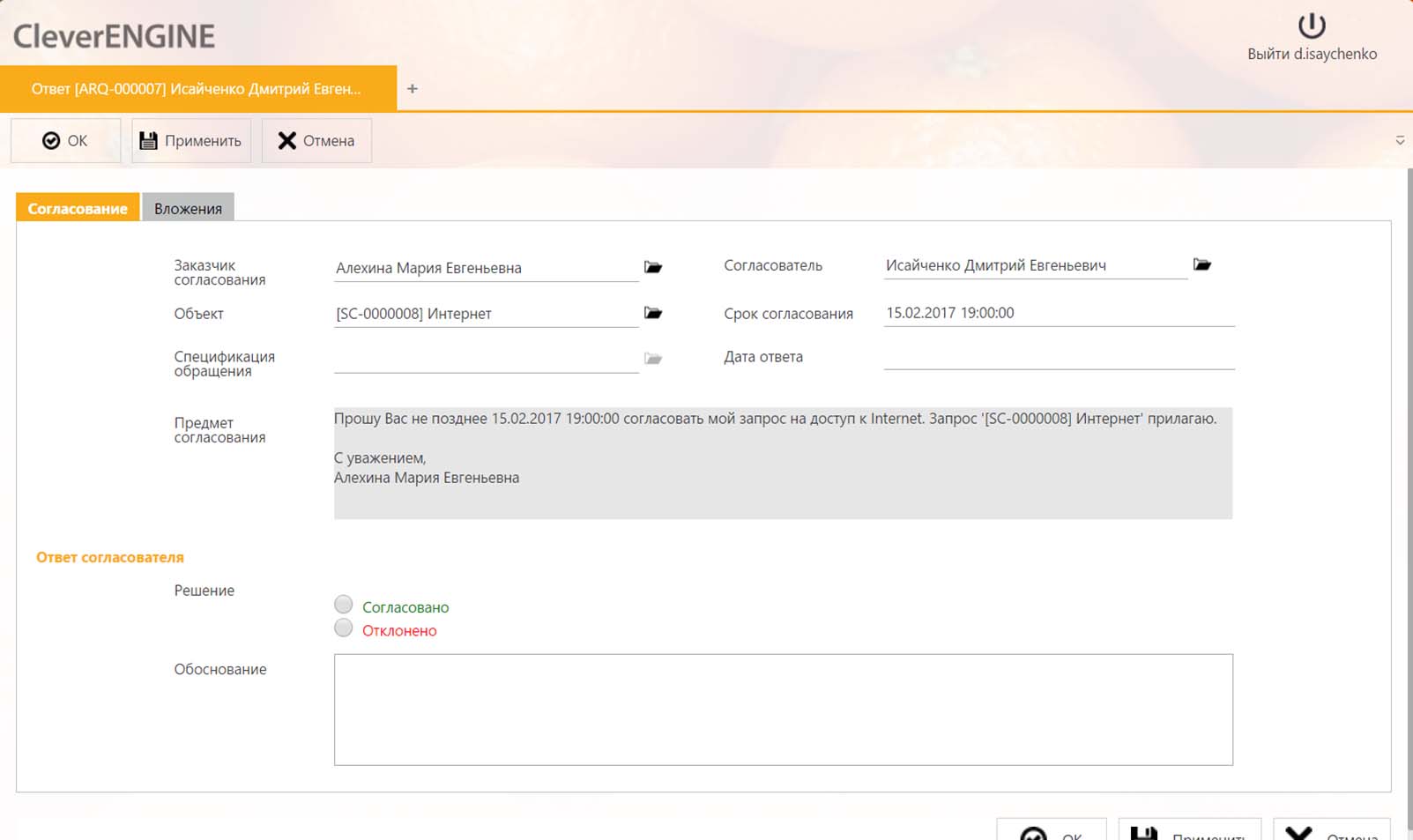Screen dimensions: 1413x840
Task: Click the bottom Отмена button
Action: point(1332,829)
